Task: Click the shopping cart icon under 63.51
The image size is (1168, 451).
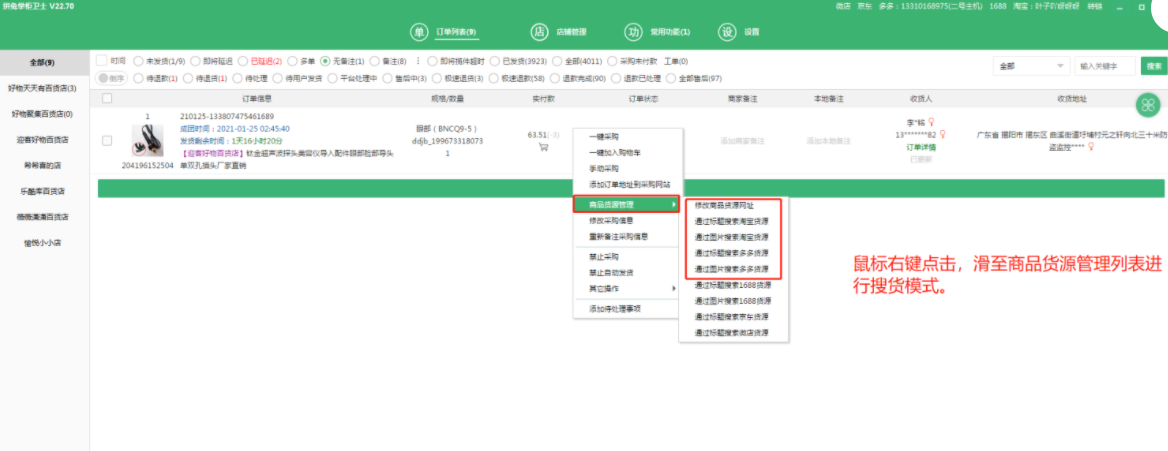Action: click(x=543, y=147)
